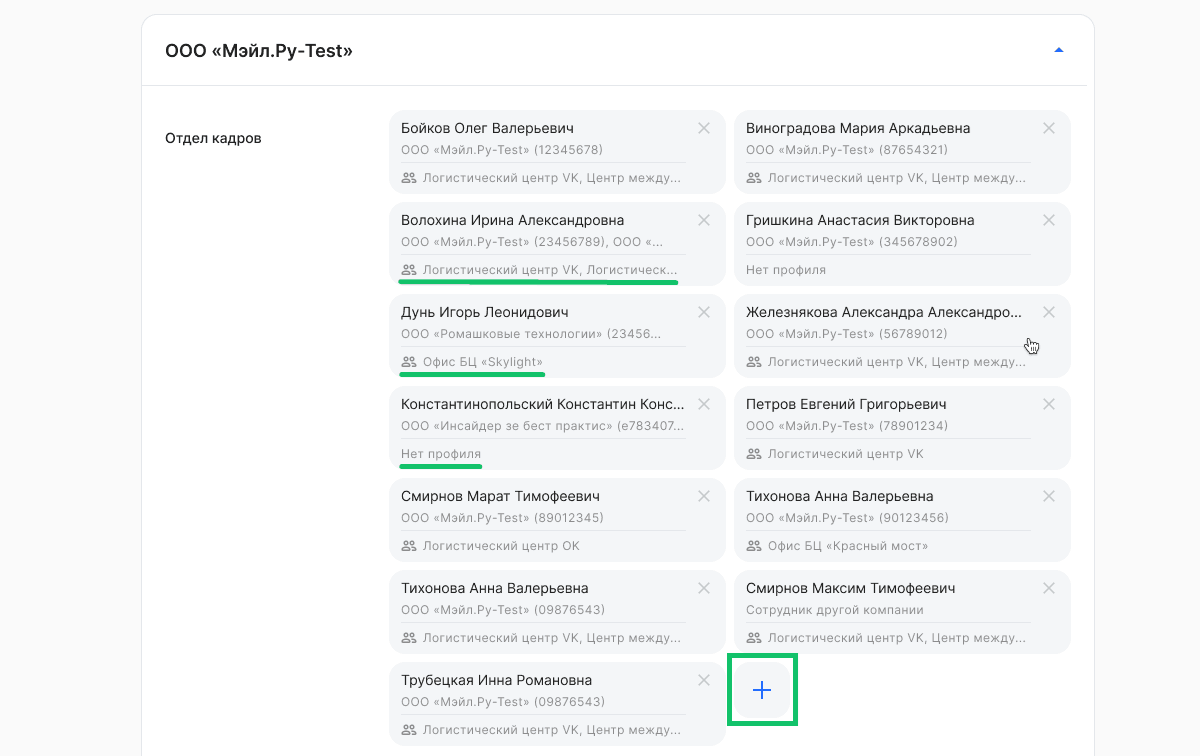Click group icon beside Логистический центр OK

click(408, 546)
